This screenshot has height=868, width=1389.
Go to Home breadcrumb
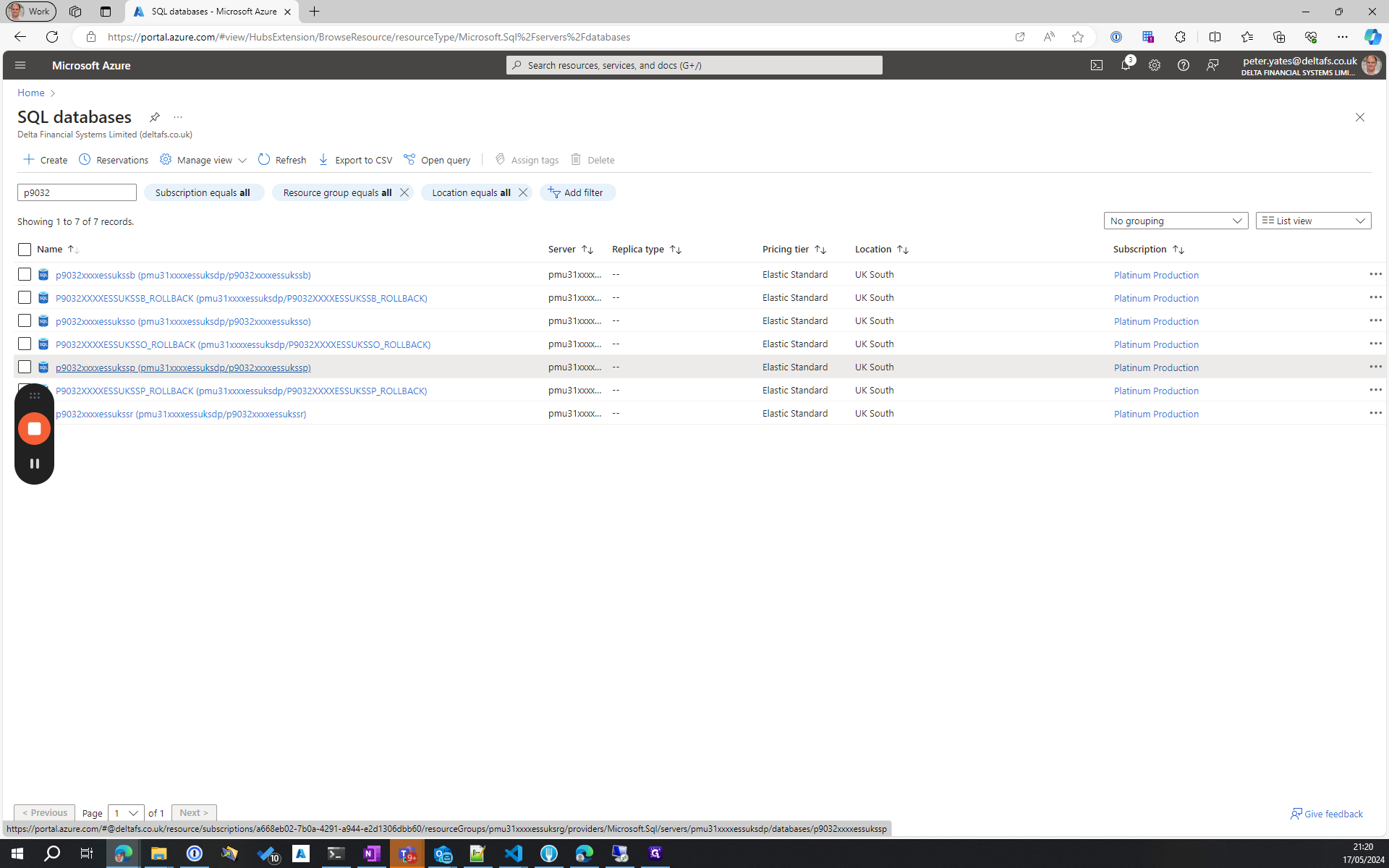click(31, 93)
